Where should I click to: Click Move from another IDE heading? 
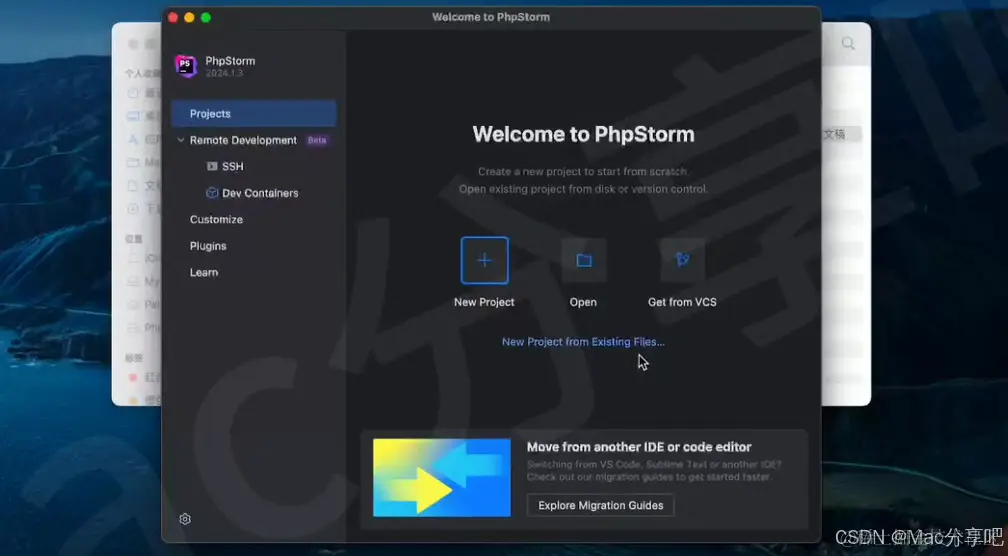click(639, 447)
